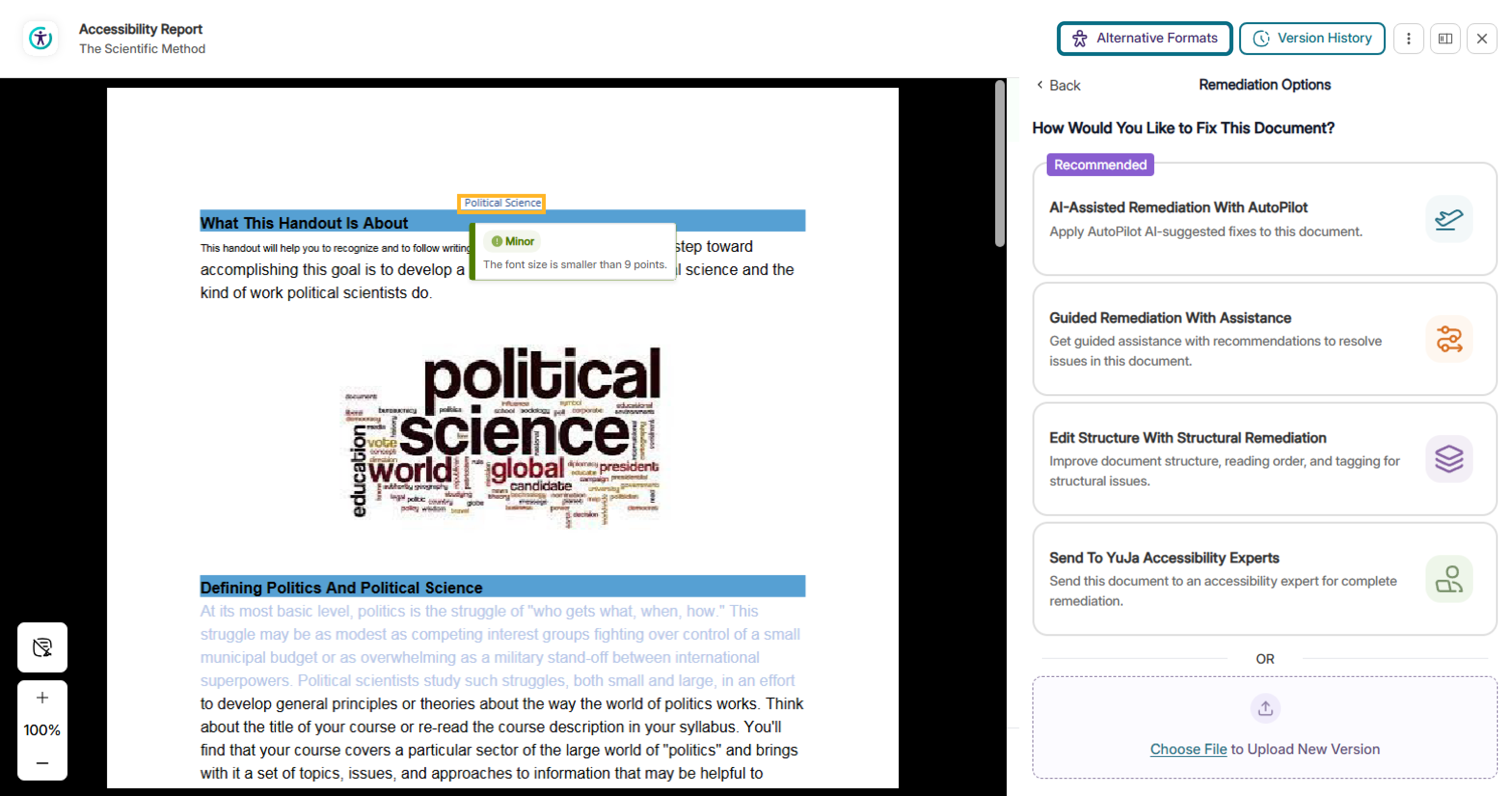Click the Minor severity badge
Image resolution: width=1512 pixels, height=796 pixels.
[513, 241]
